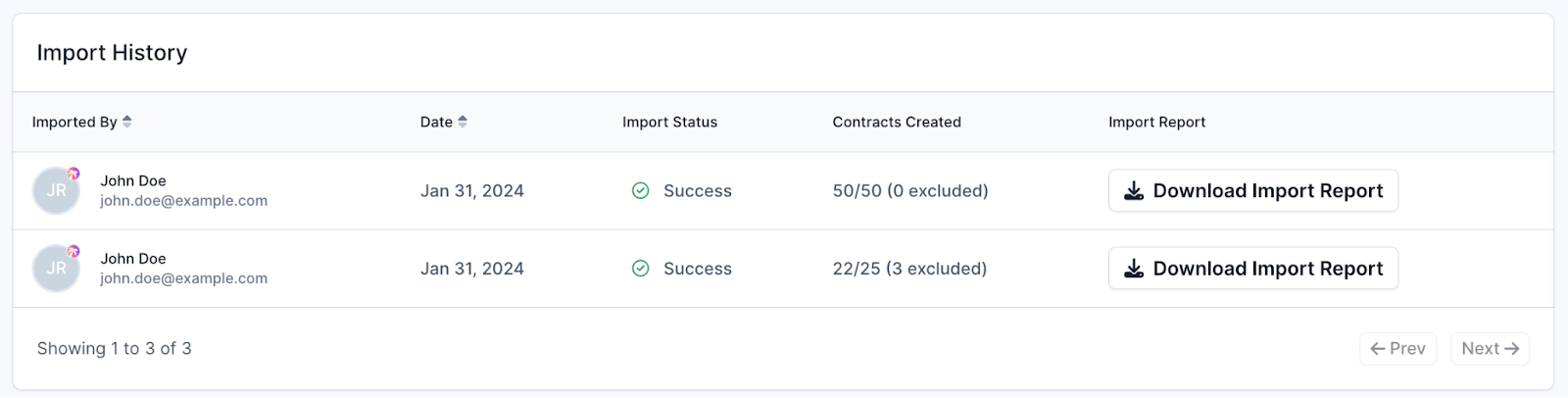Click green success checkmark in second row
The width and height of the screenshot is (1568, 398).
tap(641, 269)
